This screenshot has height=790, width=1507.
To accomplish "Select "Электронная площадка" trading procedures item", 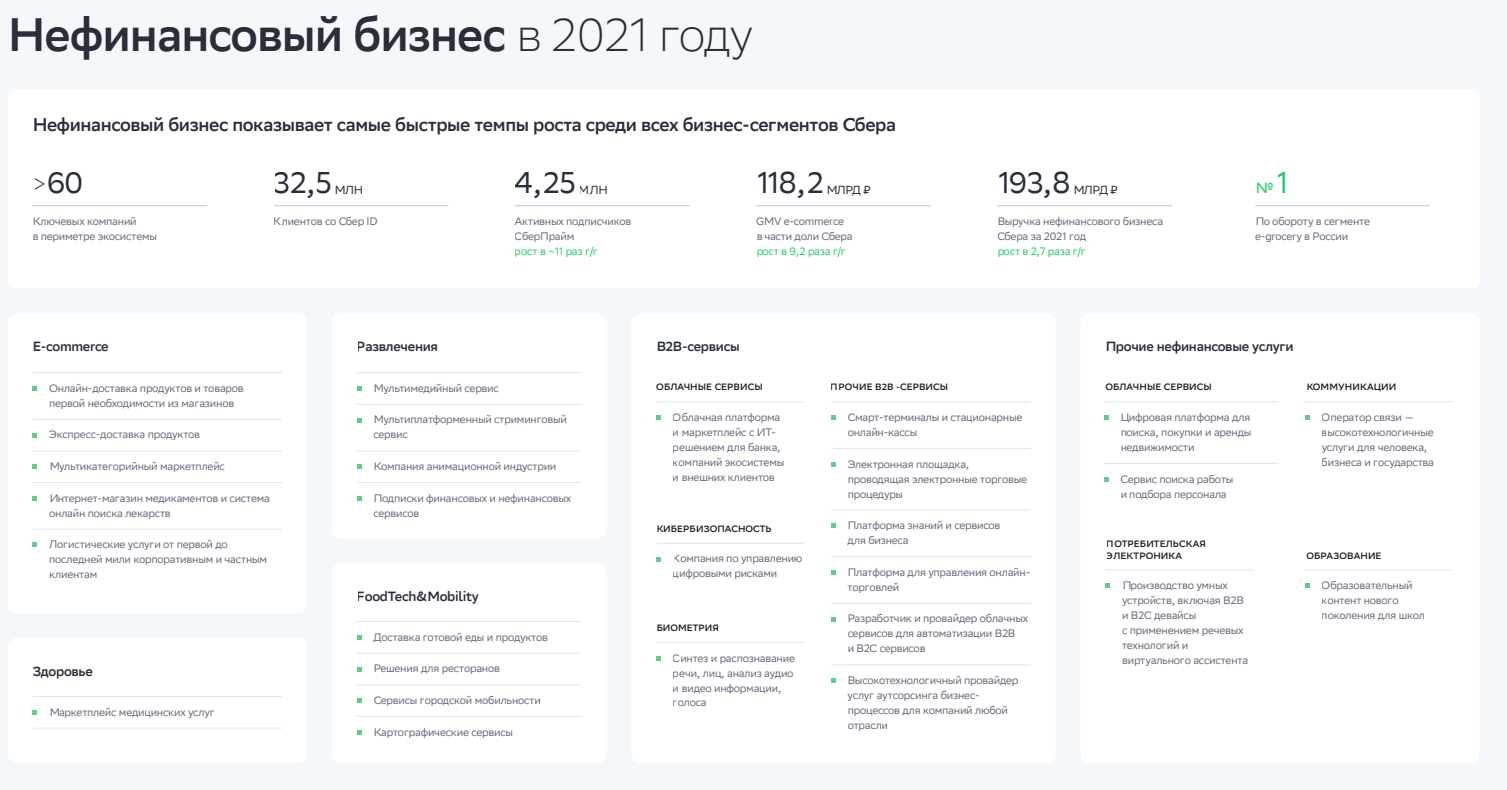I will [x=936, y=479].
